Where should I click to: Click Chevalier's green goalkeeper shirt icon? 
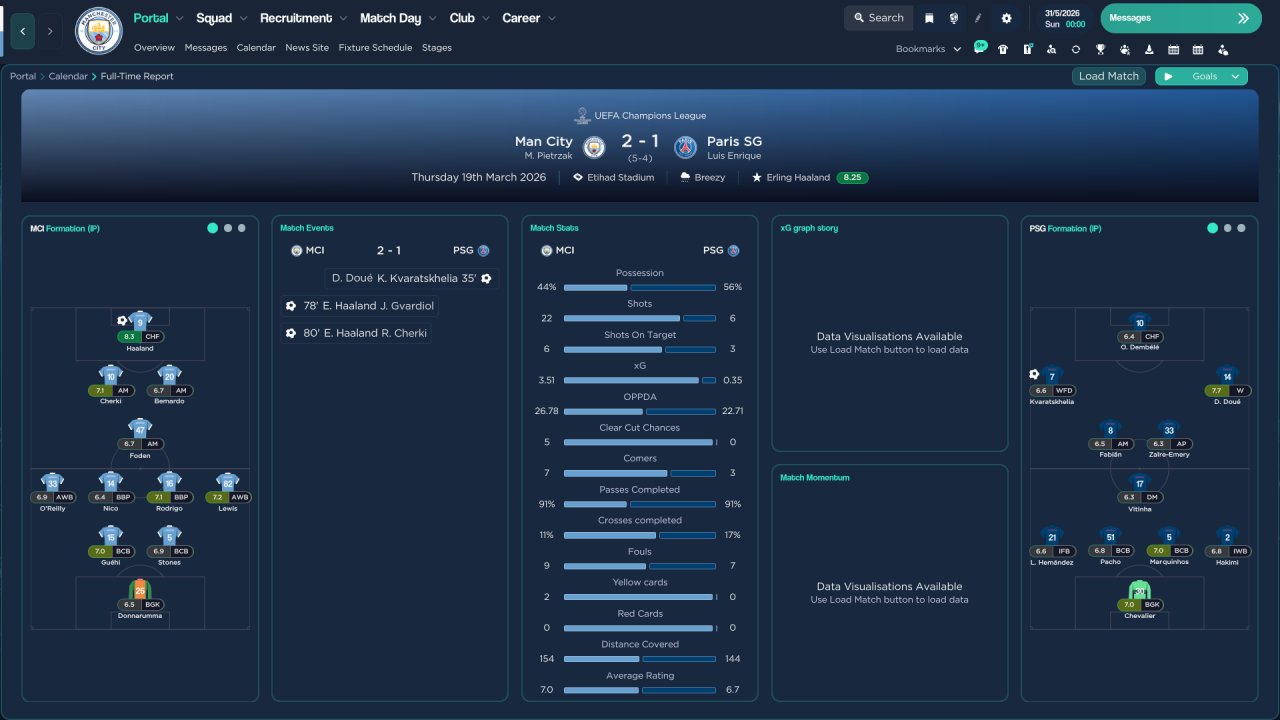[1139, 590]
